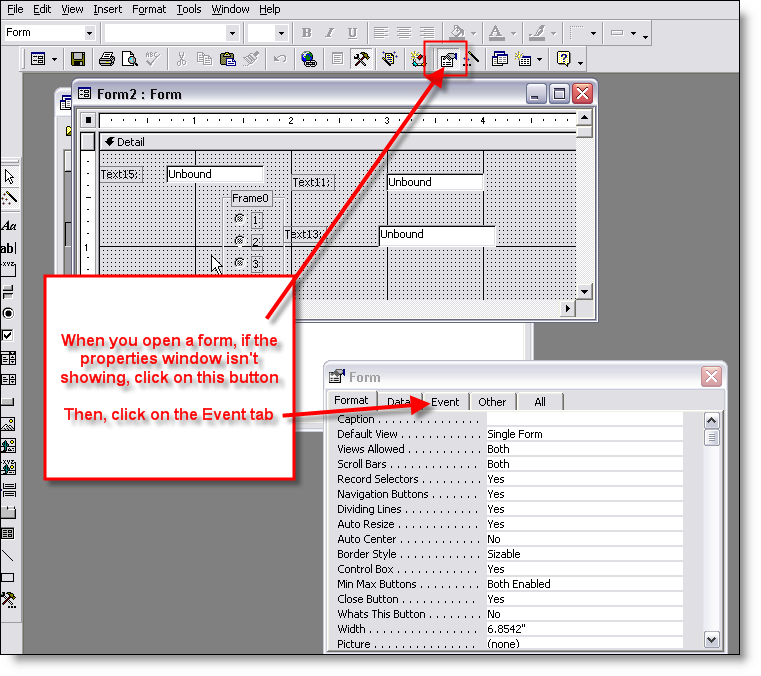
Task: Click the Insert Hyperlink globe icon
Action: tap(309, 59)
